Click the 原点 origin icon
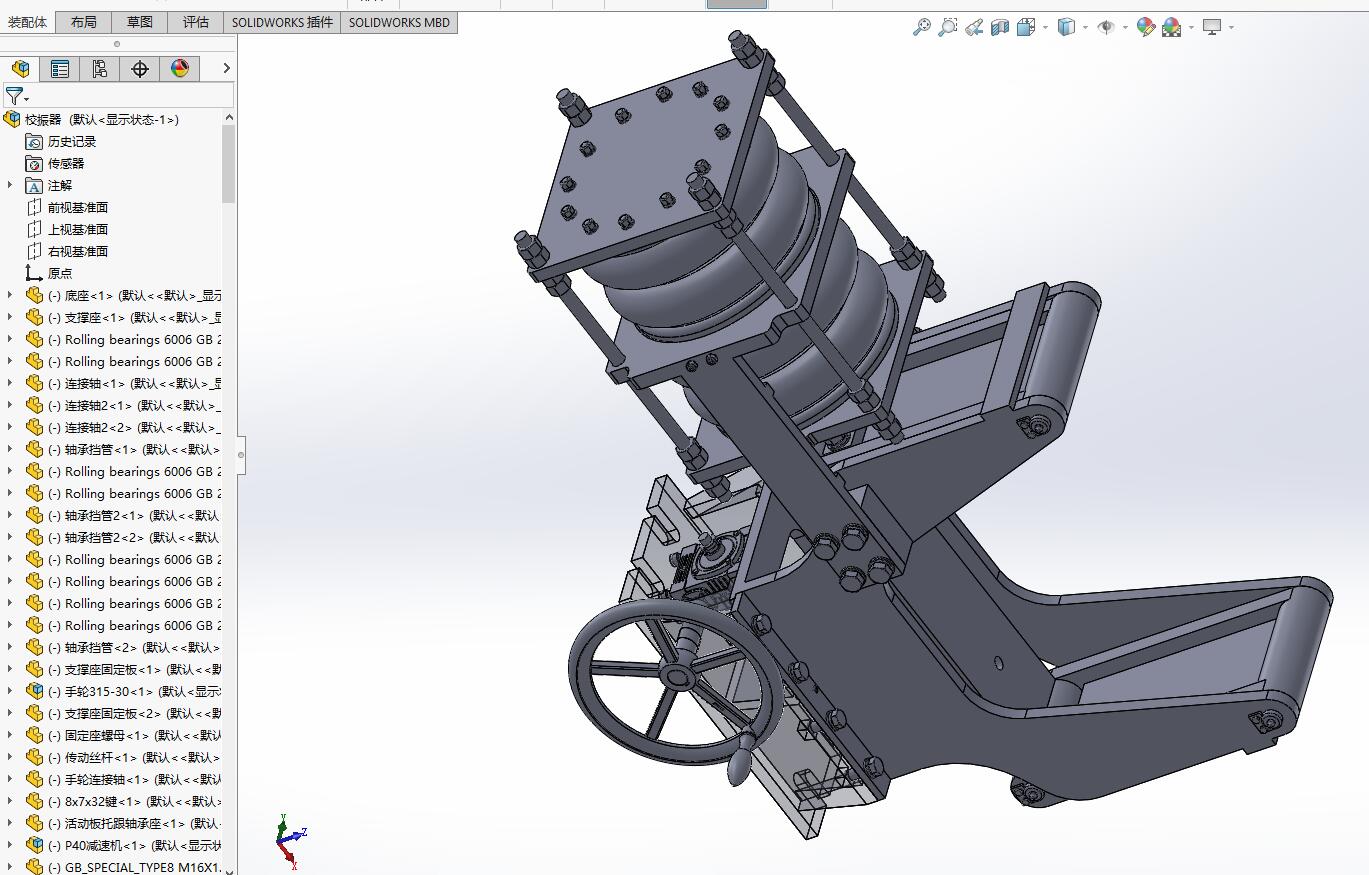The image size is (1369, 875). coord(34,274)
